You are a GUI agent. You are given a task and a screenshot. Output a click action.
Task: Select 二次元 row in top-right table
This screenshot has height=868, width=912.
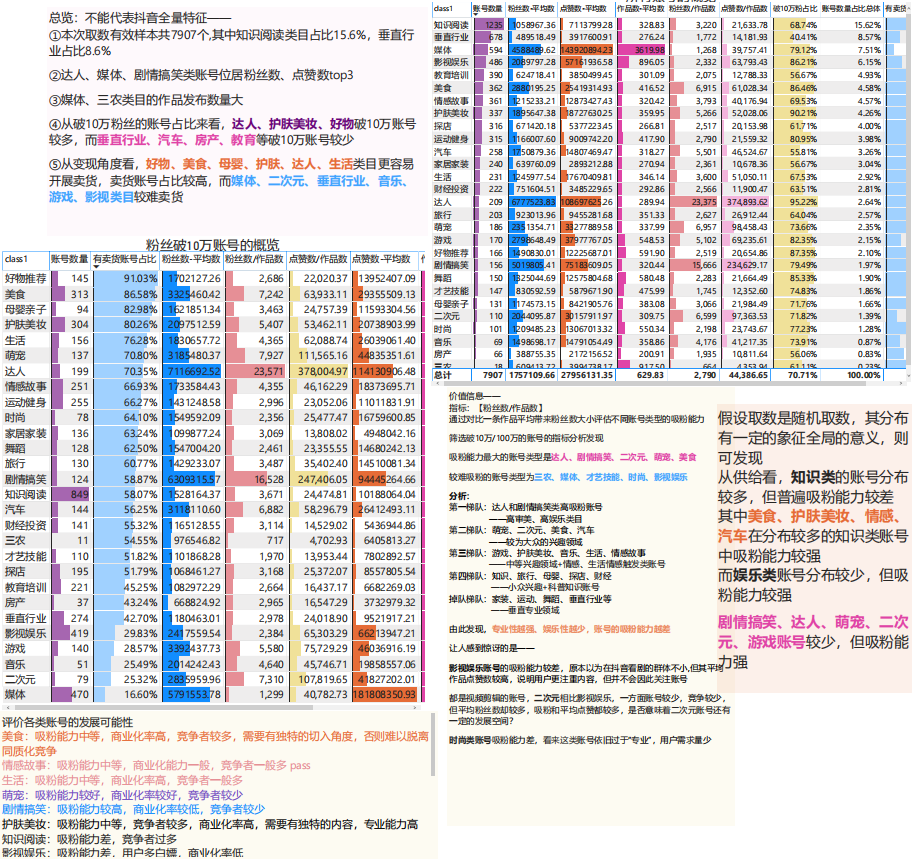pos(669,316)
